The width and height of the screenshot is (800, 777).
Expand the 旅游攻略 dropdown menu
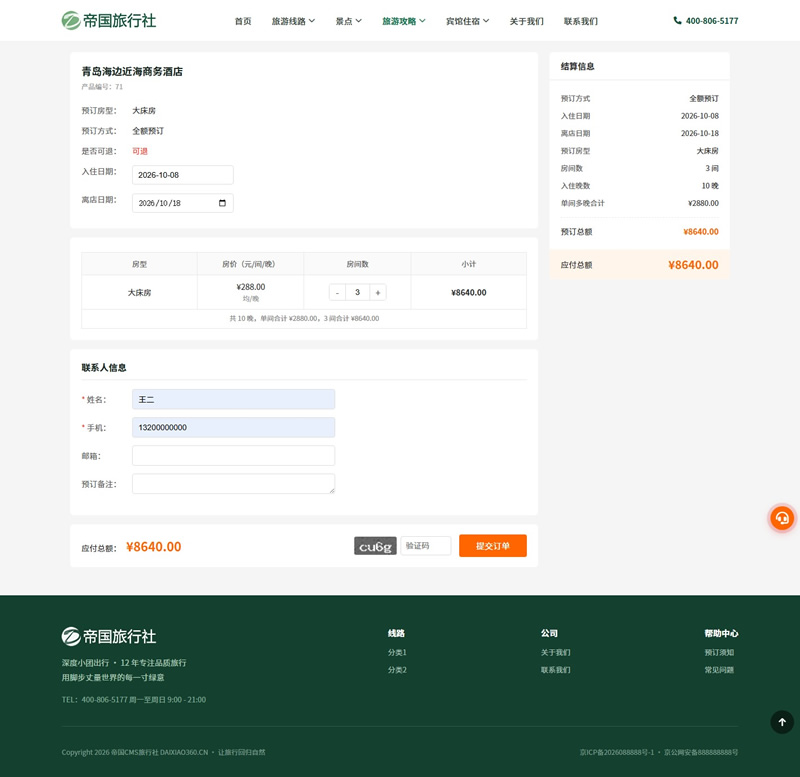[x=404, y=21]
